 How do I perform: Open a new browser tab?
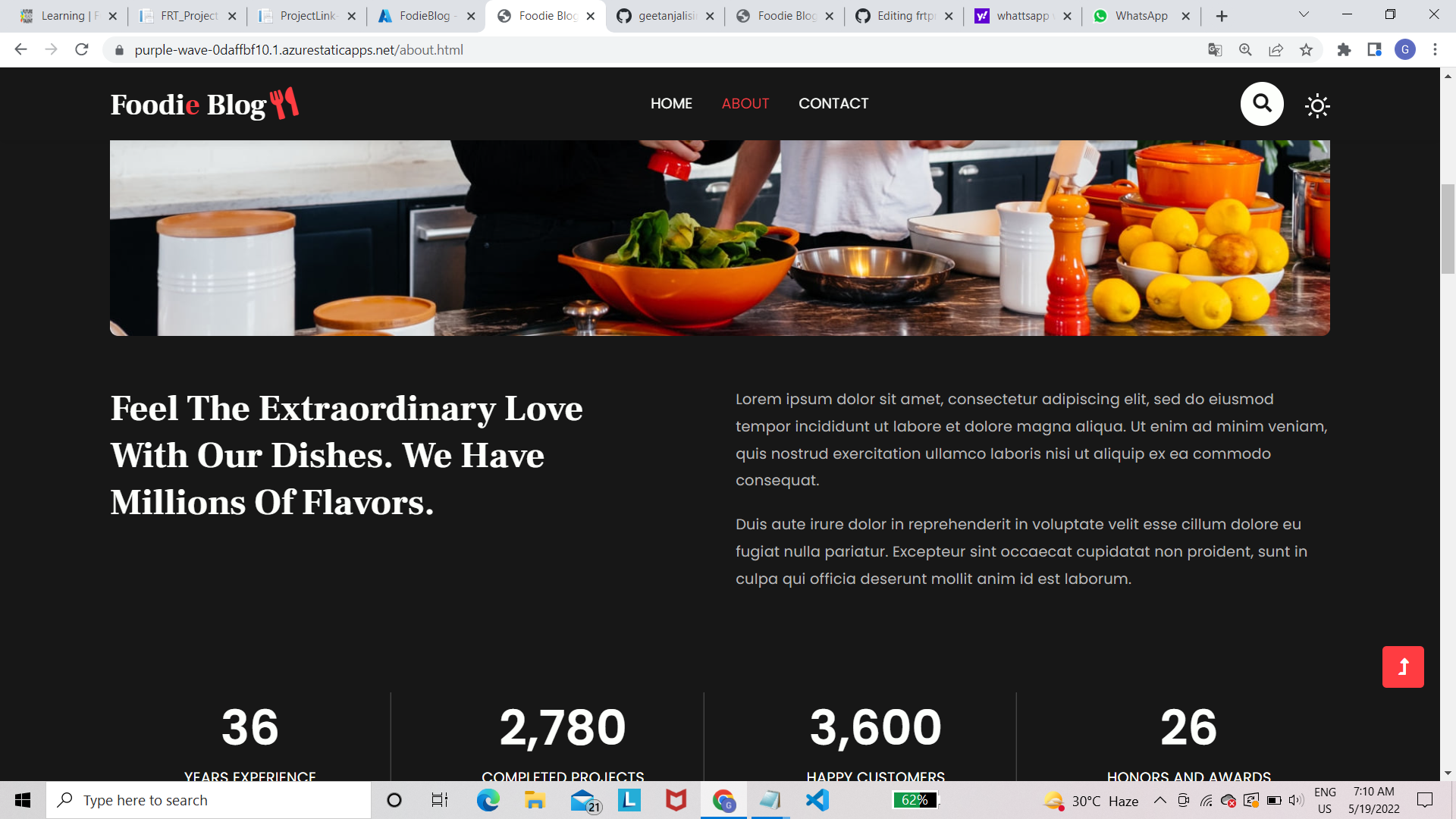1222,16
